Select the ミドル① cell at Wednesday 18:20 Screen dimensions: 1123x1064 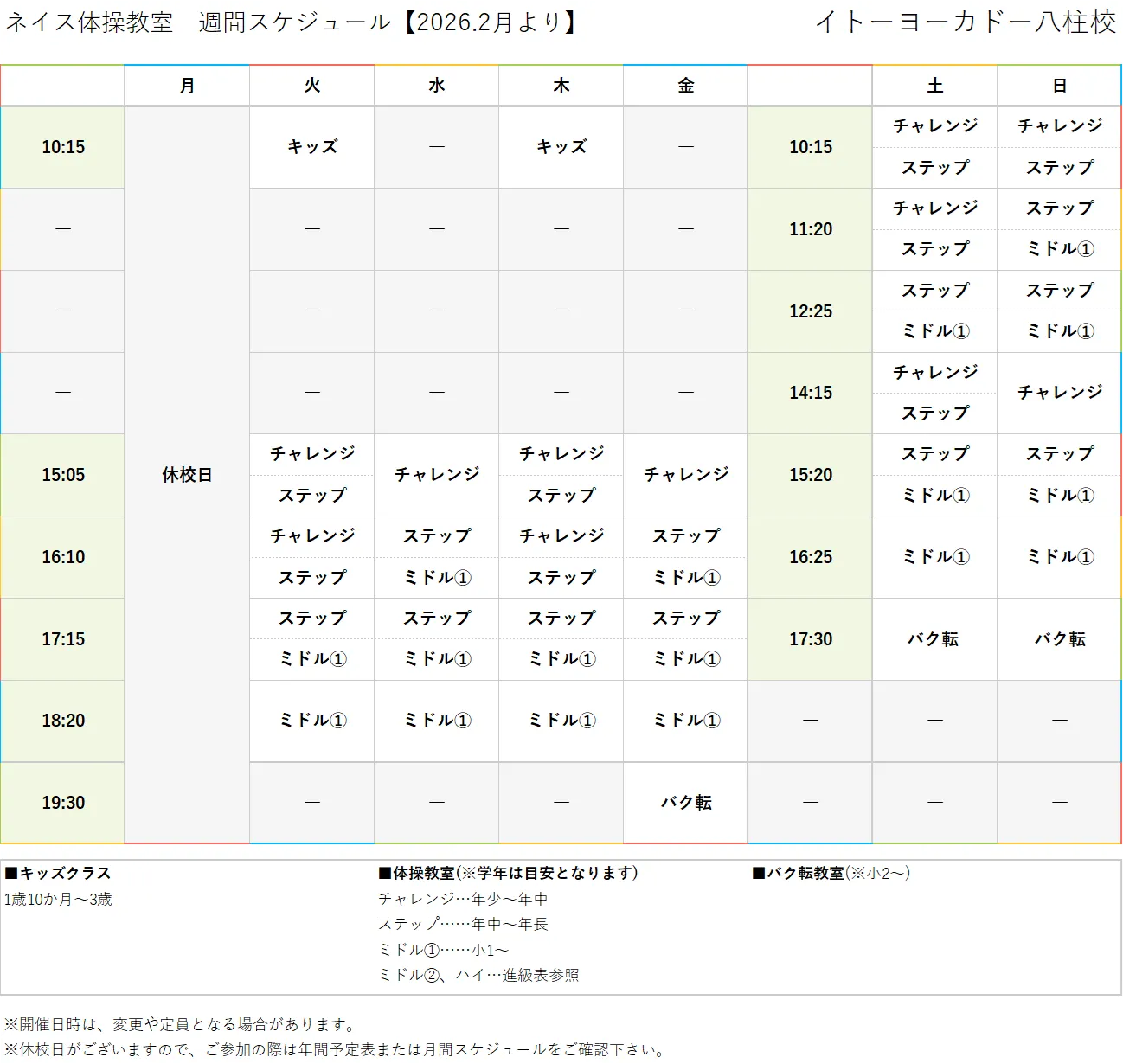point(436,721)
